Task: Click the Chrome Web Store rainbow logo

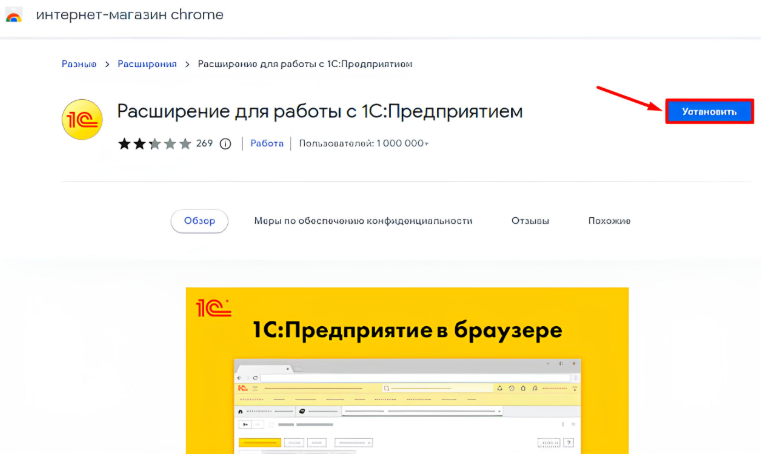Action: click(x=14, y=16)
